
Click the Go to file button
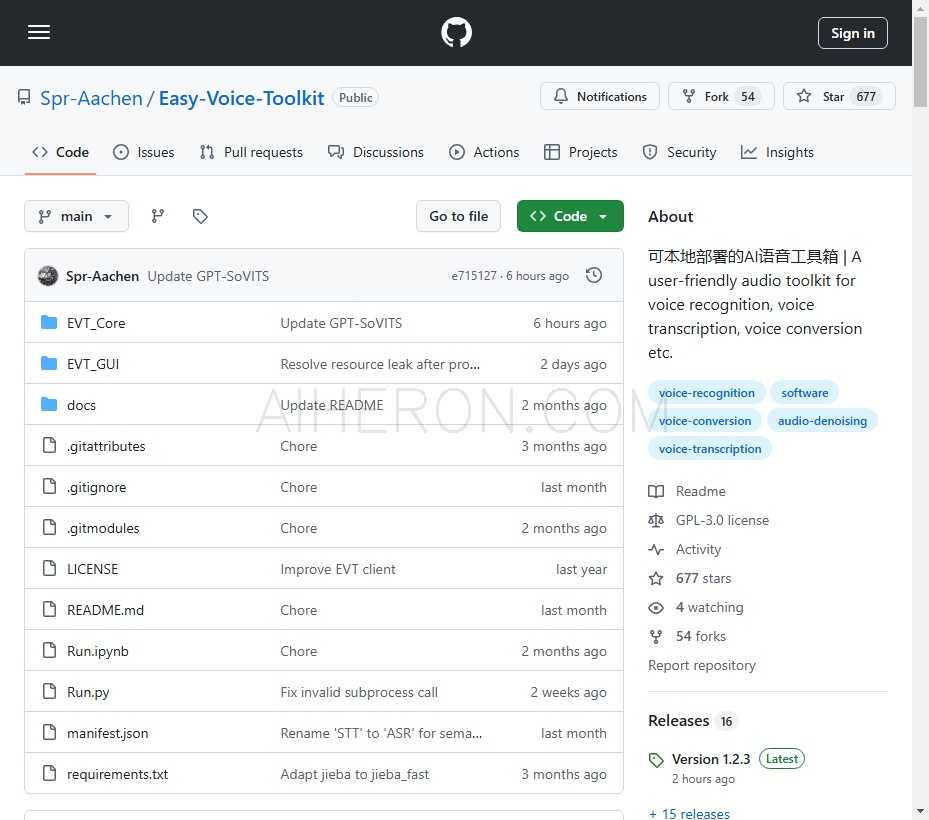pyautogui.click(x=459, y=216)
